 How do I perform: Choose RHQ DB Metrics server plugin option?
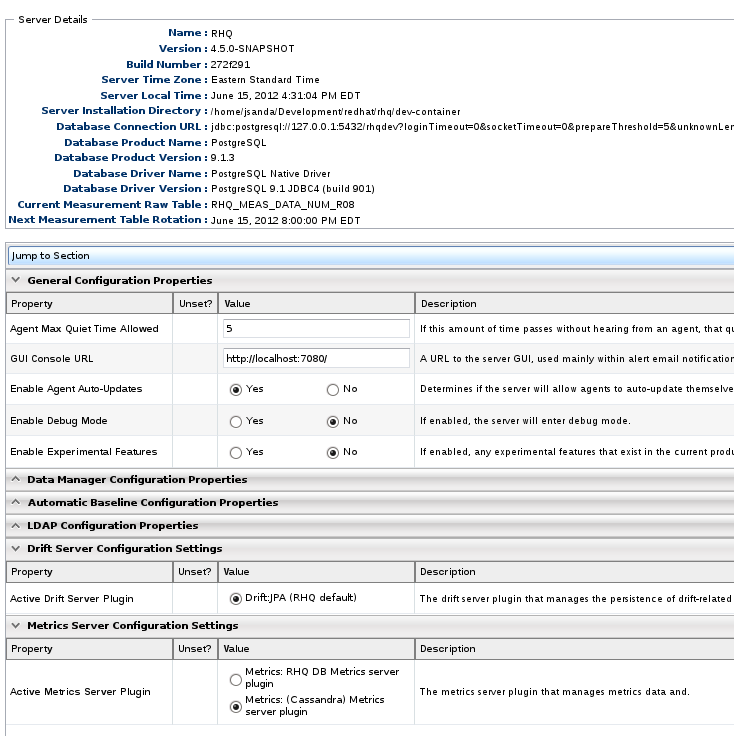[236, 679]
